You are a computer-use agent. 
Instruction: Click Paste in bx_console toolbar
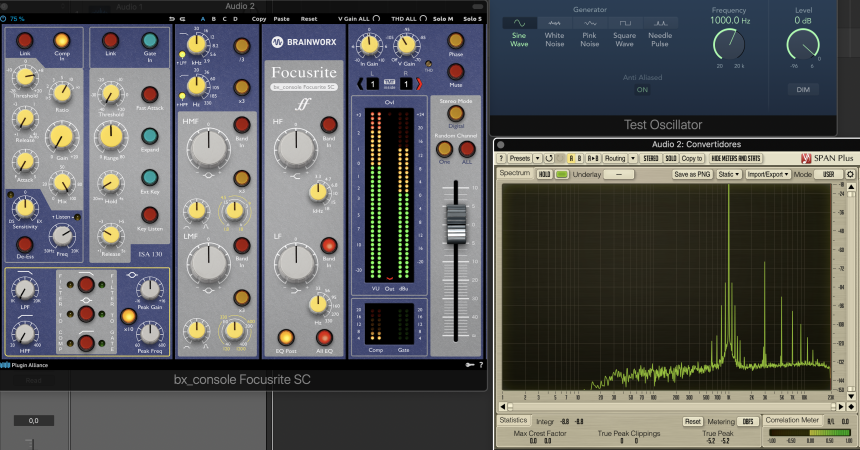coord(281,19)
